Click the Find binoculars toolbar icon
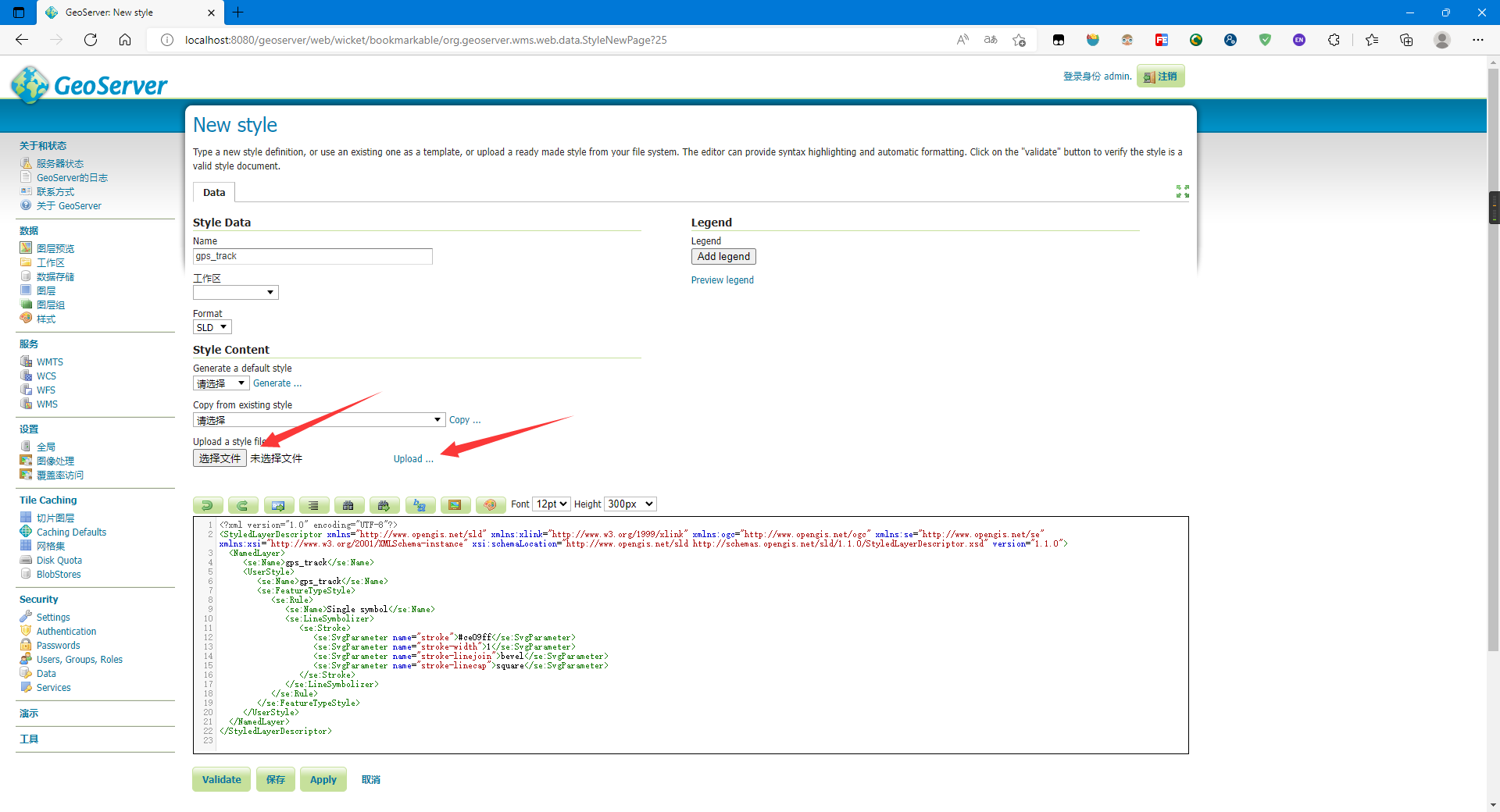 [349, 505]
